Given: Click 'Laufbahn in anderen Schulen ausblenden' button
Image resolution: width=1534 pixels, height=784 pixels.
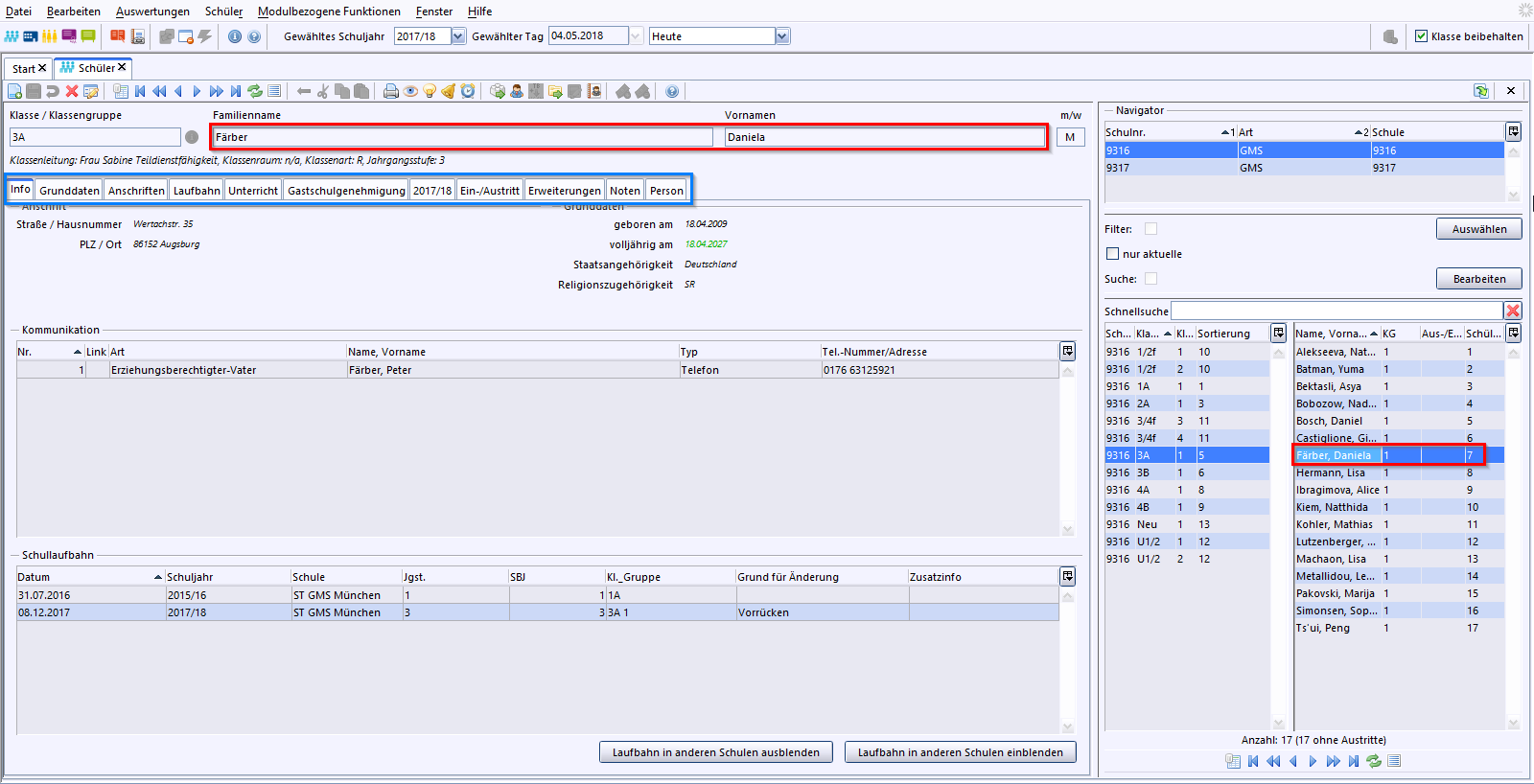Looking at the screenshot, I should pos(716,752).
